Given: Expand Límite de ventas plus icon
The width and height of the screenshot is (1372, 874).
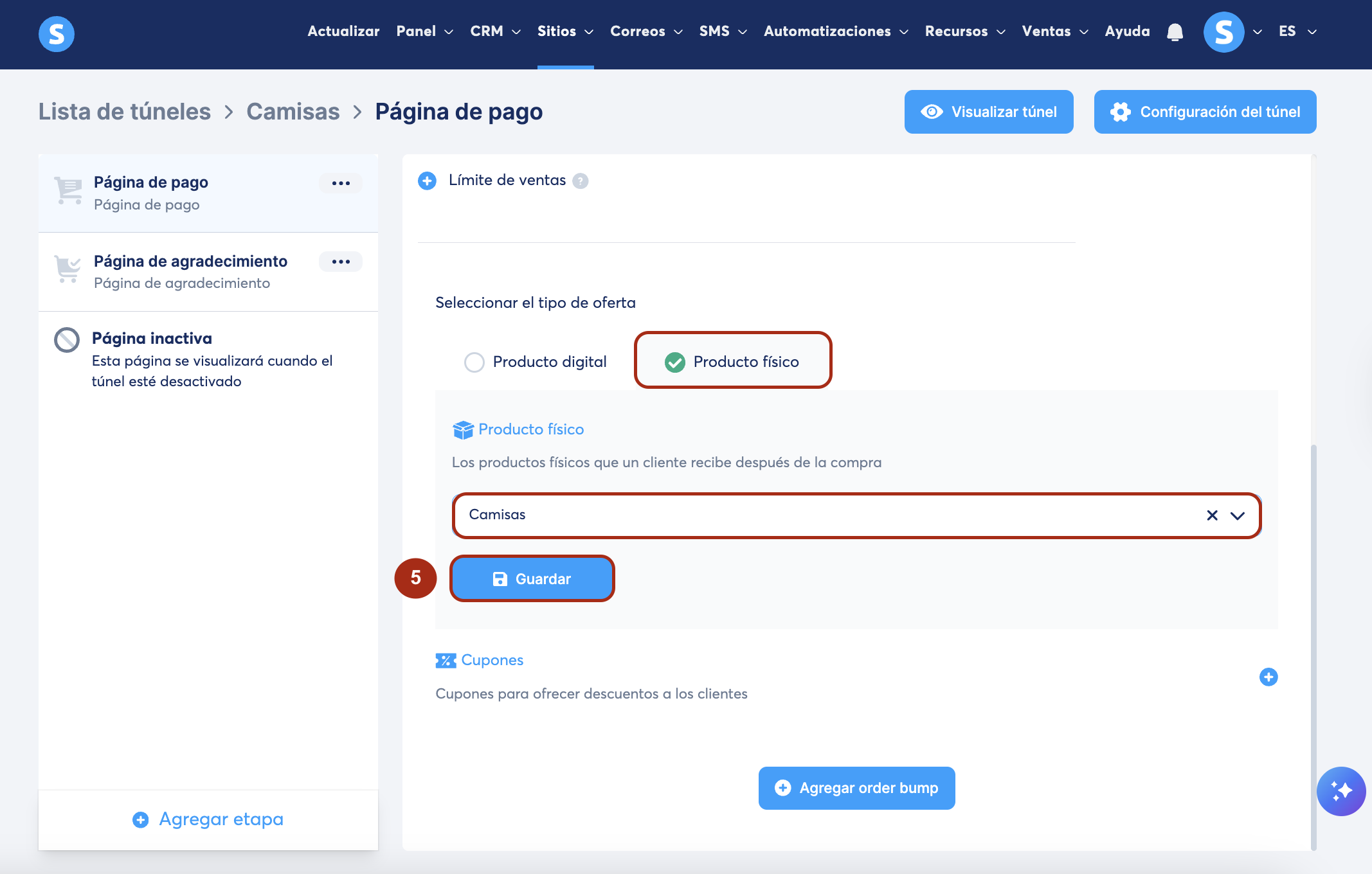Looking at the screenshot, I should [427, 181].
